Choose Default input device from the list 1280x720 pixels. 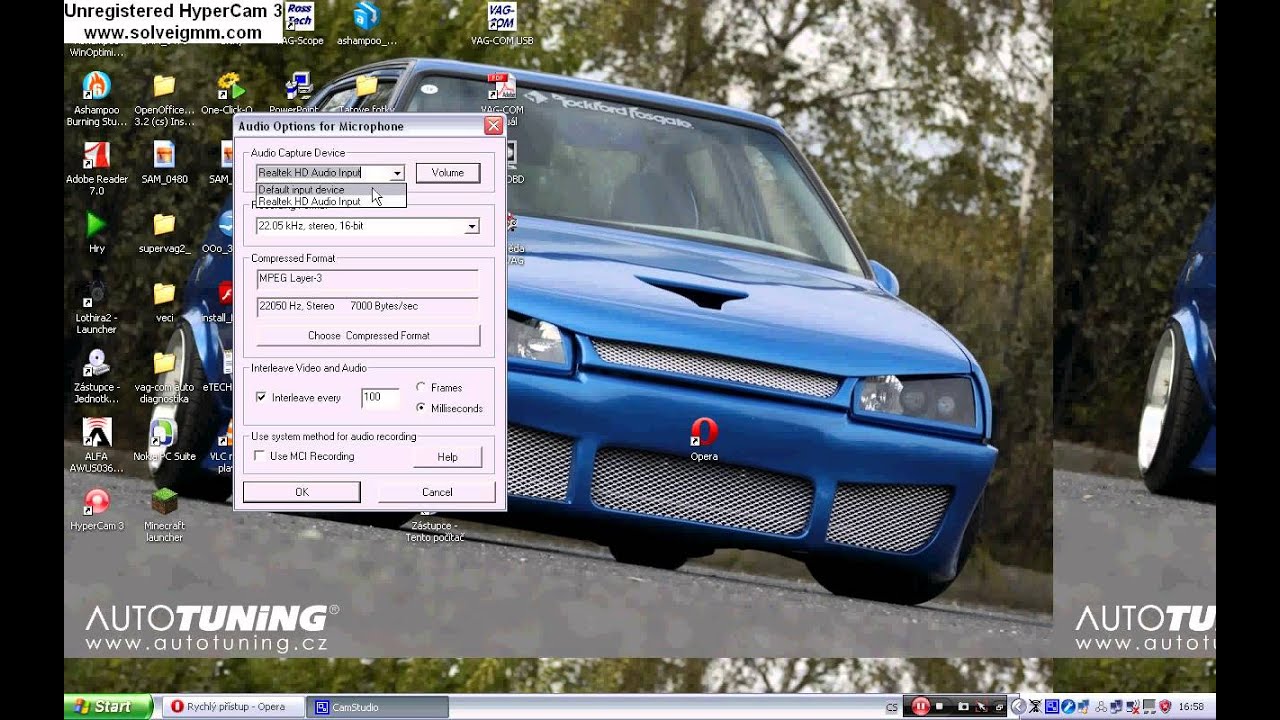tap(331, 189)
